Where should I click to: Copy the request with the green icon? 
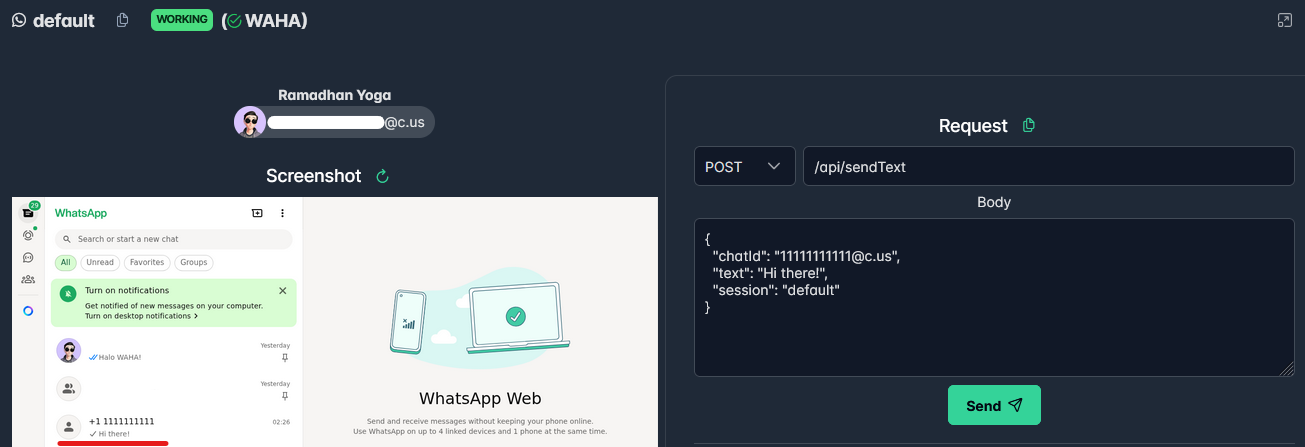click(x=1029, y=125)
